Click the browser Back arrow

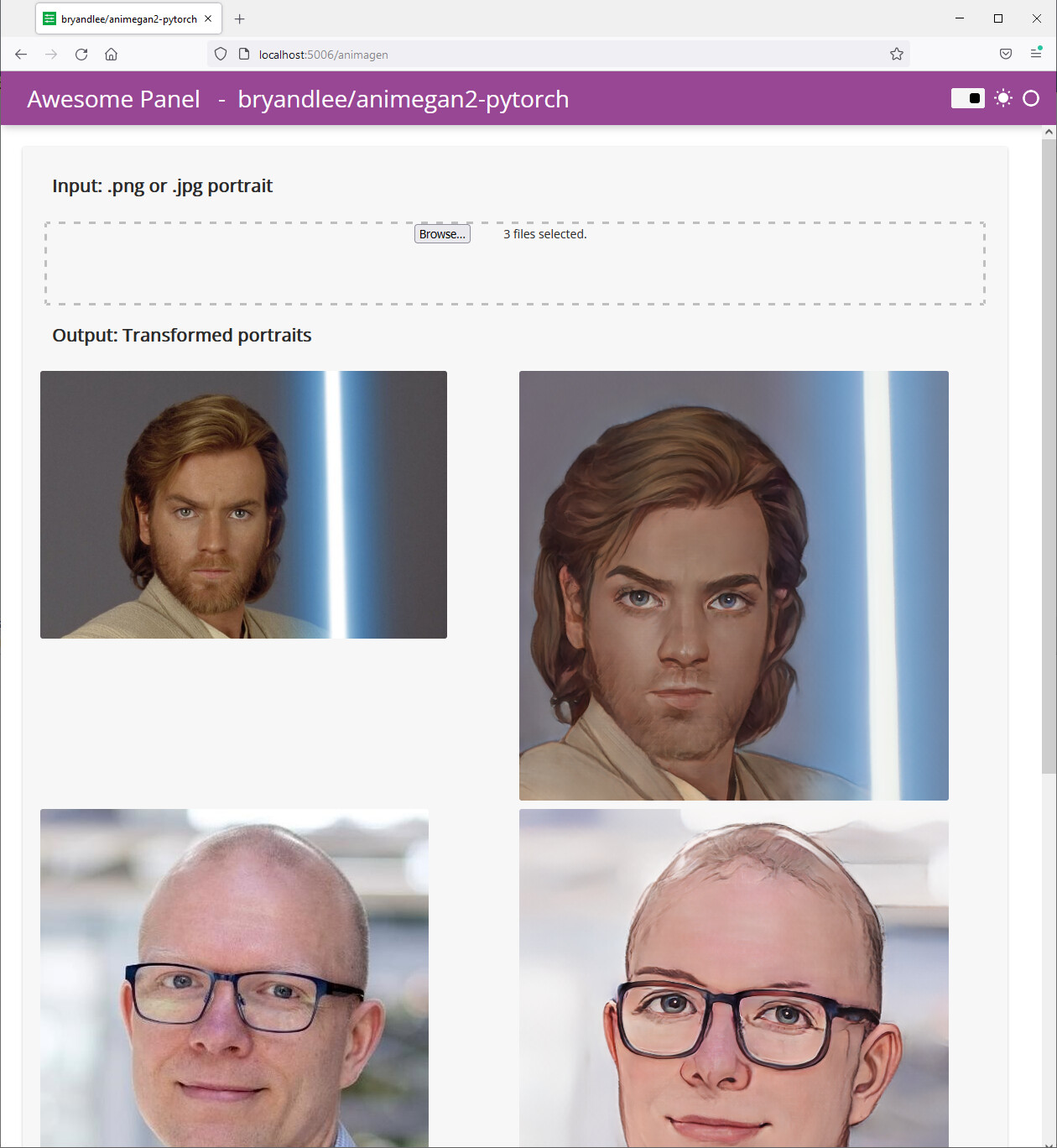[x=21, y=55]
